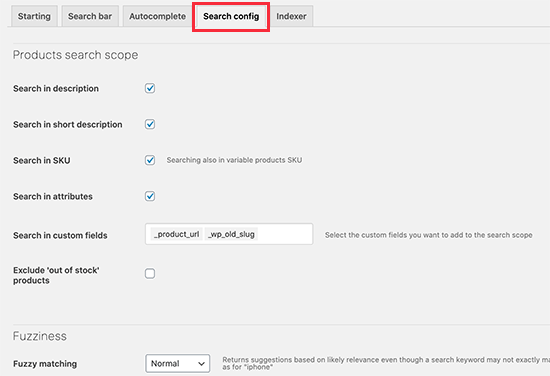Screen dimensions: 550x376
Task: Click the Fuzzy matching dropdown chevron arrow
Action: coord(201,364)
